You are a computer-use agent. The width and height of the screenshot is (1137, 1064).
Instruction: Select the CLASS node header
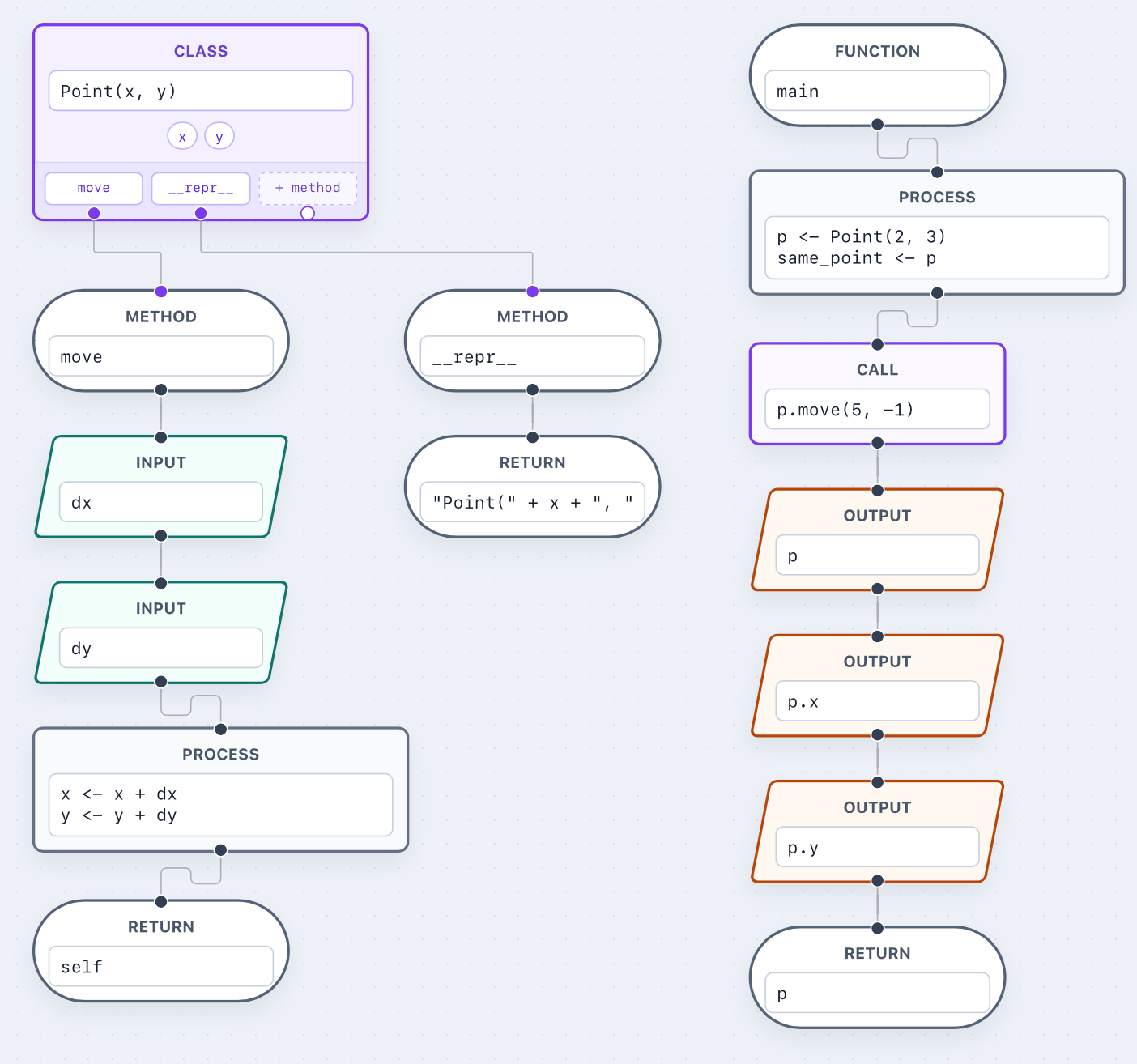coord(201,51)
